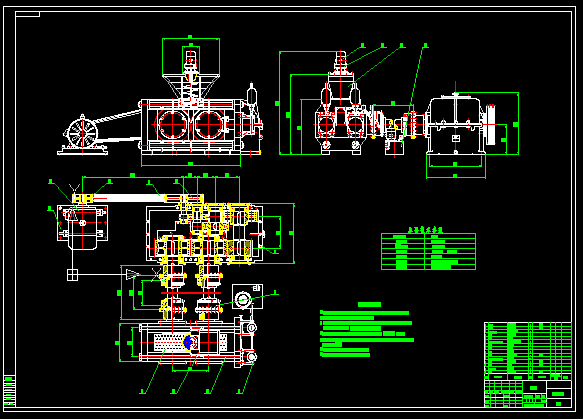584x420 pixels.
Task: Select the right red roller circle
Action: 209,125
